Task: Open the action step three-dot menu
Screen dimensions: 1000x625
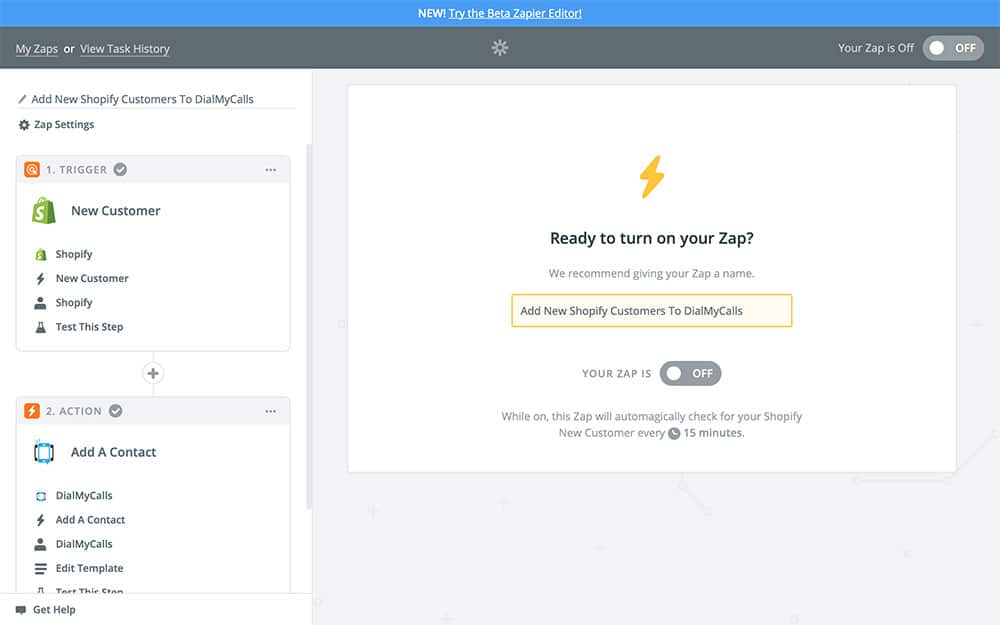Action: tap(270, 411)
